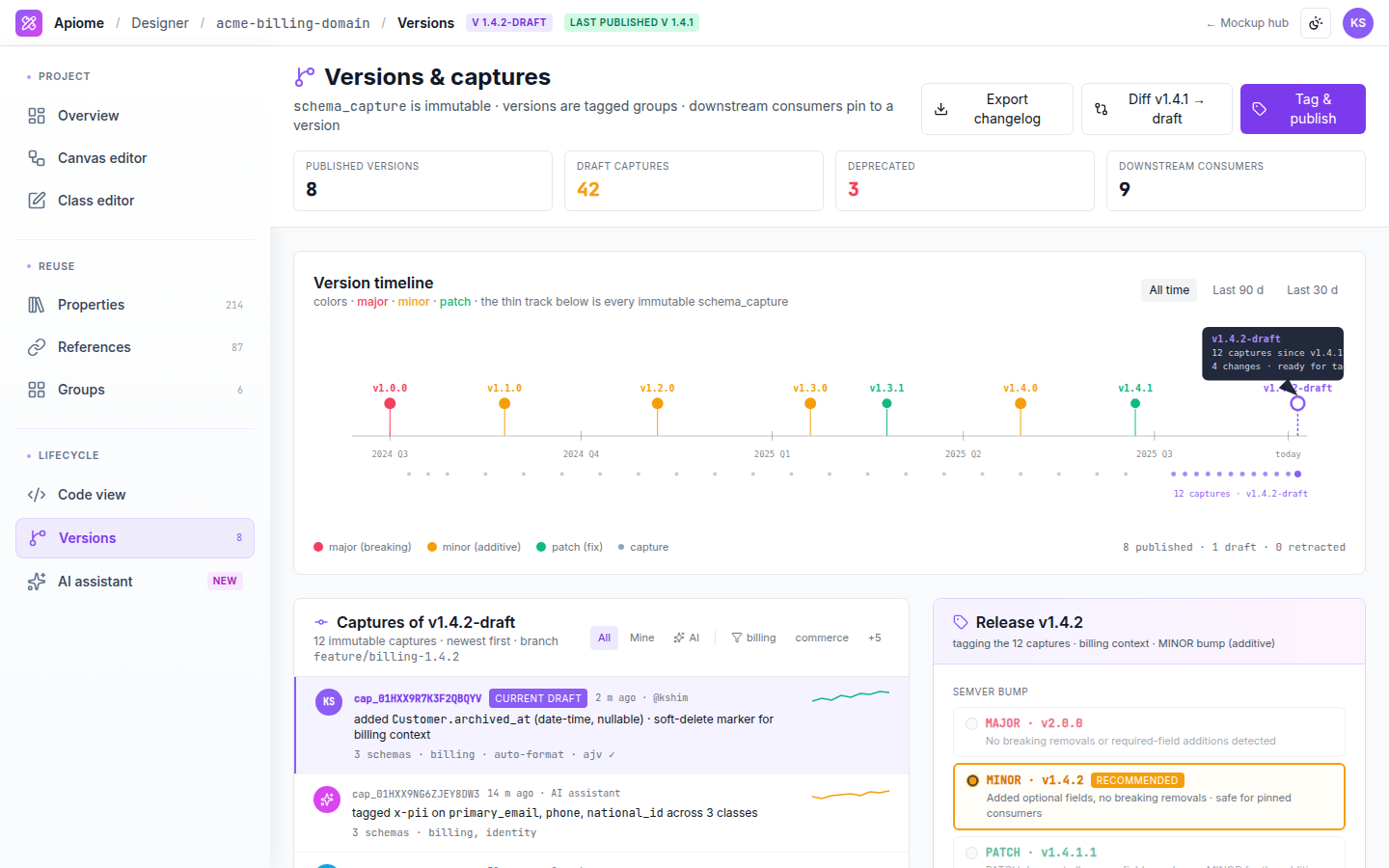
Task: Click the tag icon in the Tag & publish button
Action: click(1260, 109)
